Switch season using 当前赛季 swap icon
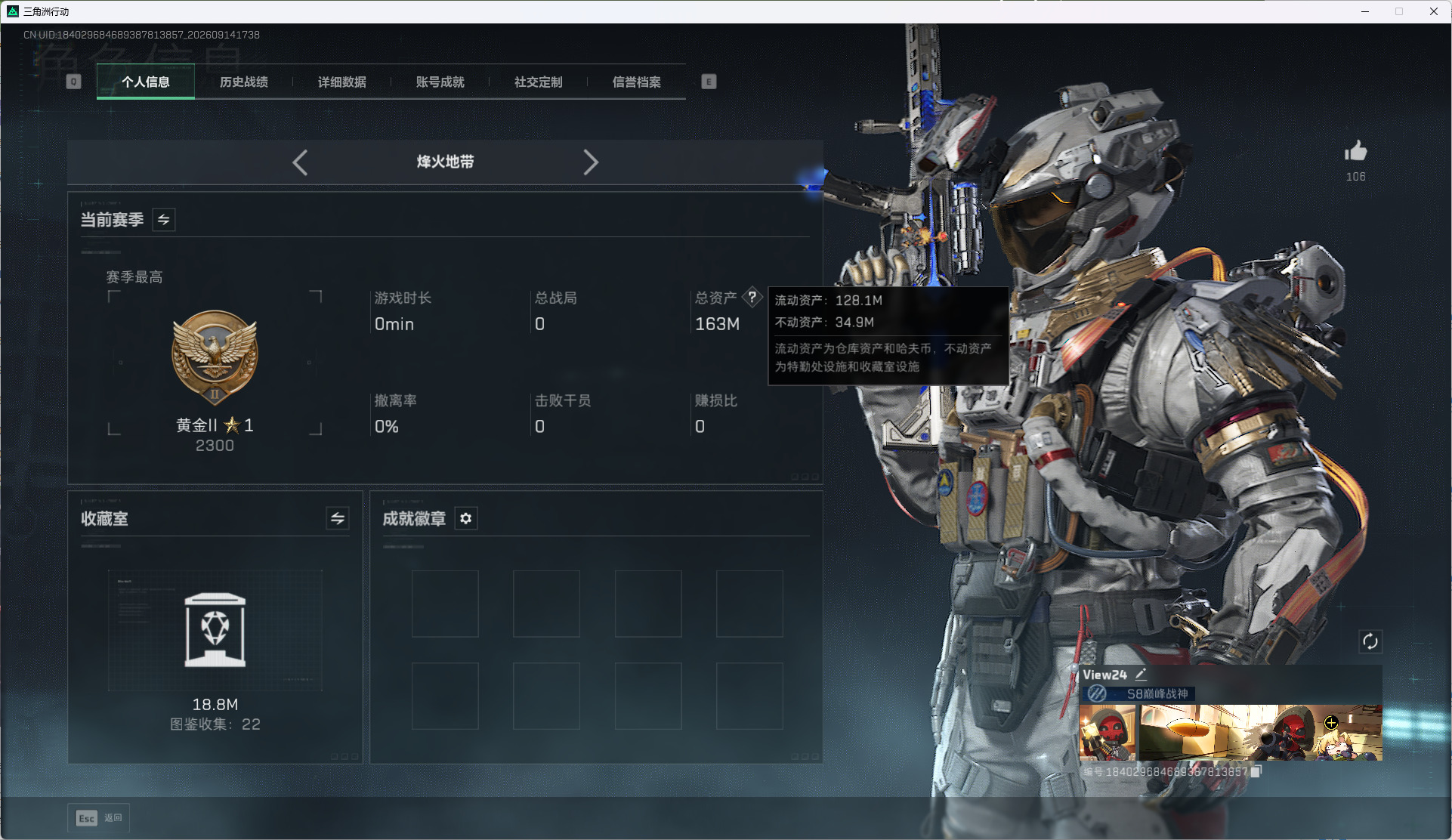Image resolution: width=1452 pixels, height=840 pixels. (164, 220)
